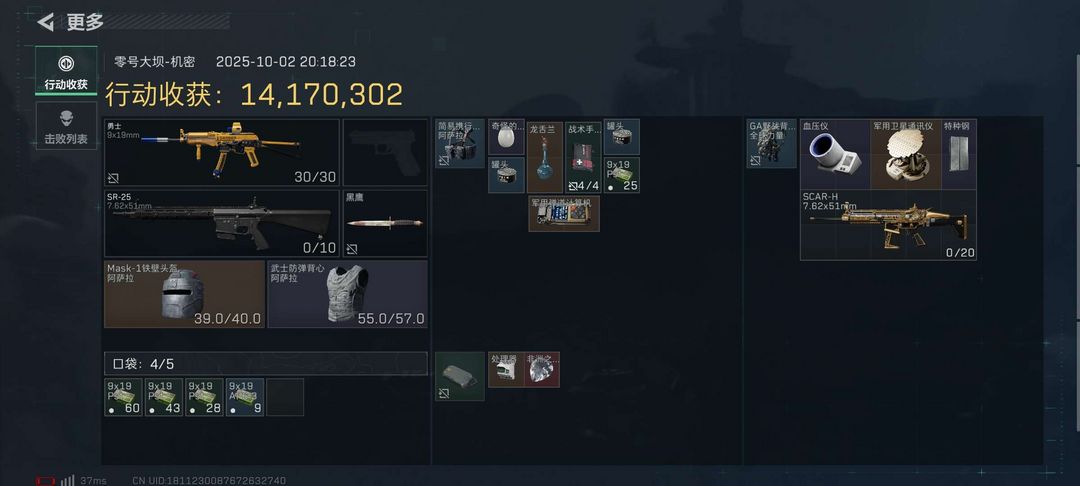This screenshot has height=486, width=1080.
Task: Click the 军用弹道计算机 item
Action: (x=564, y=213)
